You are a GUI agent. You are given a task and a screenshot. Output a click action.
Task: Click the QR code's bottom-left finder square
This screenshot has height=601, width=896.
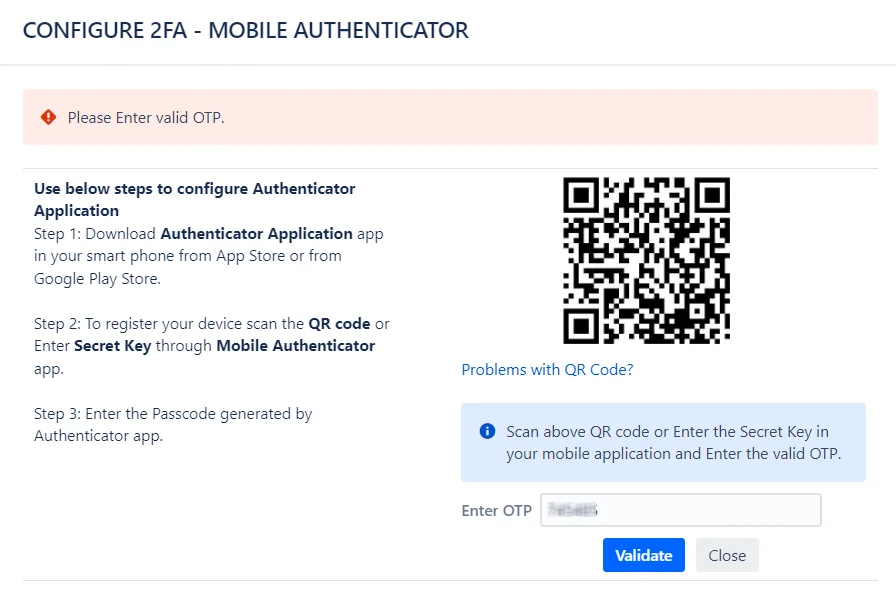581,326
